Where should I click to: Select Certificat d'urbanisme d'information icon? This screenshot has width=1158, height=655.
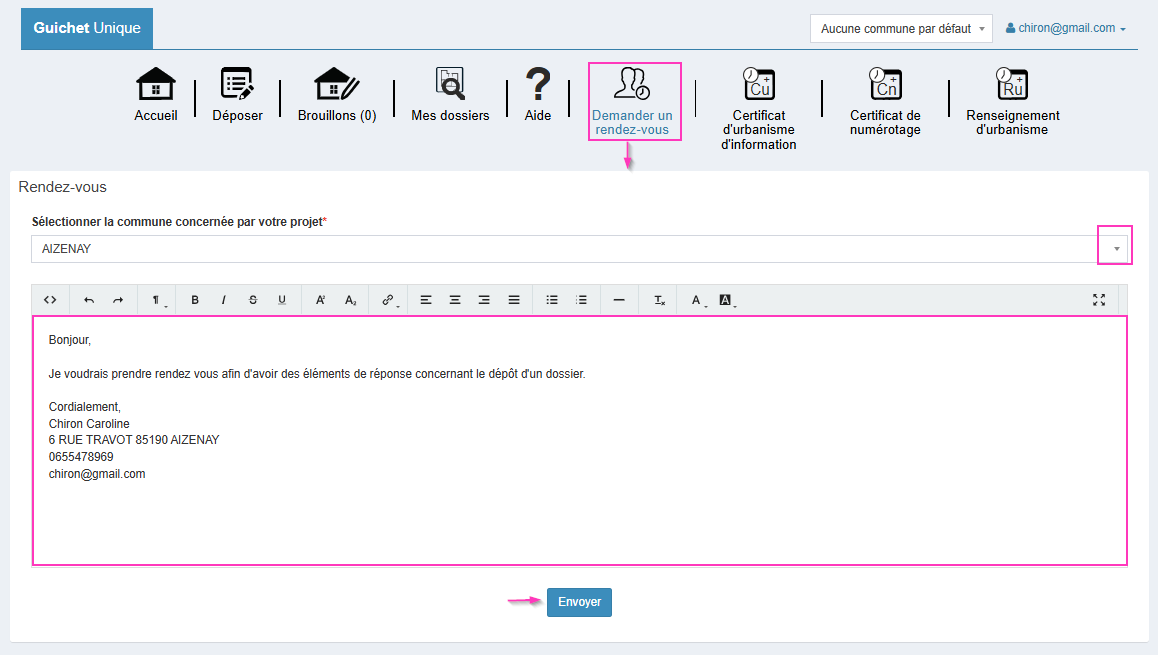pyautogui.click(x=758, y=85)
